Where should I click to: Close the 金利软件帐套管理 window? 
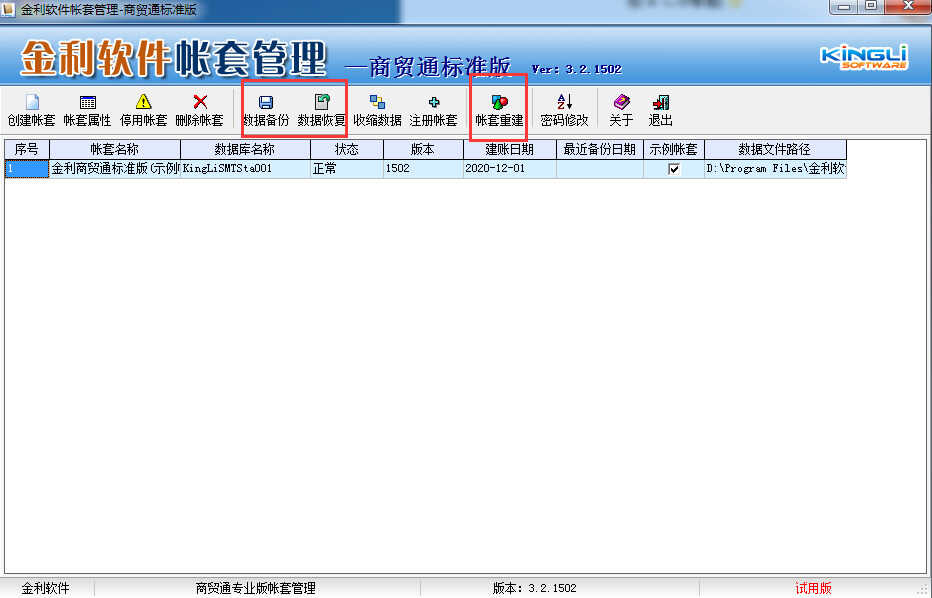(908, 7)
